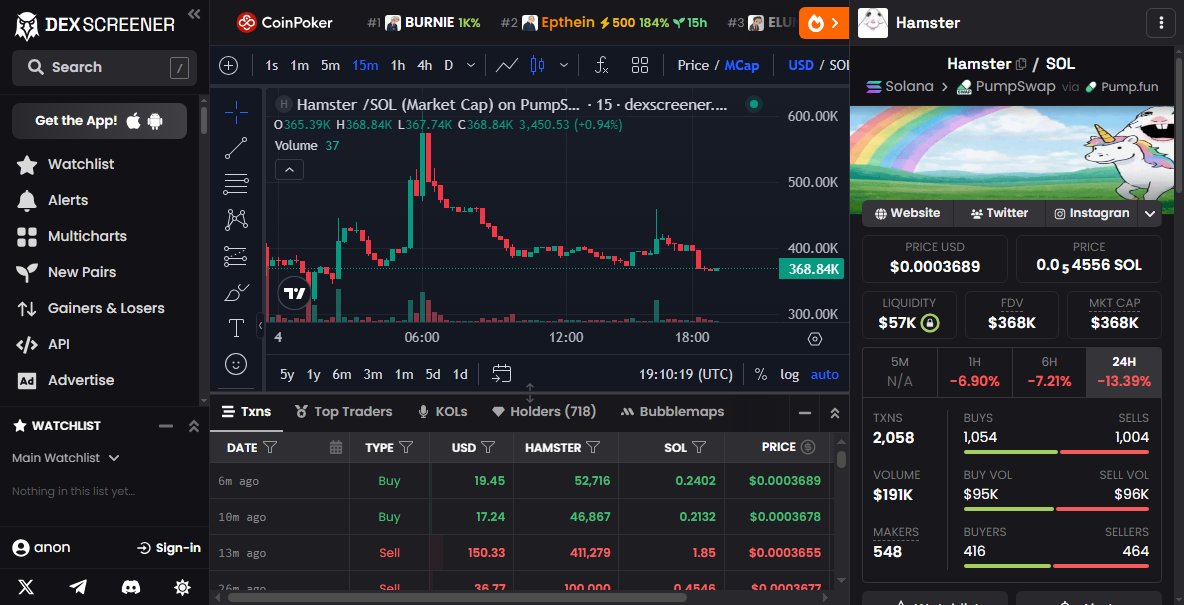The height and width of the screenshot is (605, 1184).
Task: Open the X (Twitter) social icon
Action: coord(26,587)
